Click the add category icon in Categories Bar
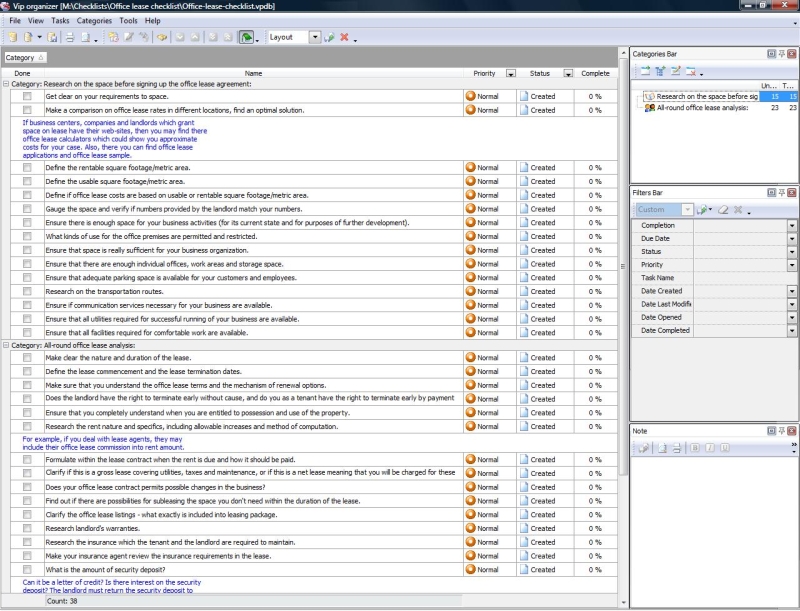 click(645, 71)
